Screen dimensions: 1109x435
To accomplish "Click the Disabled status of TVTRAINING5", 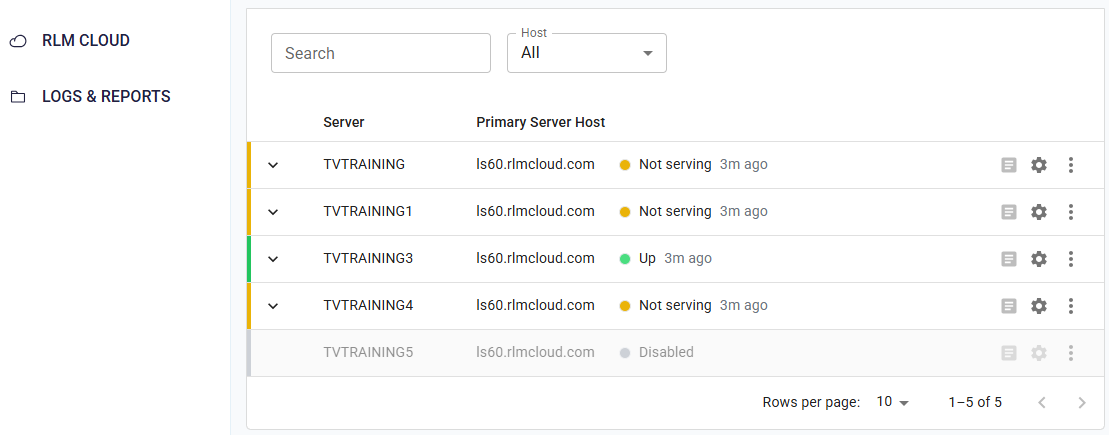I will 666,352.
